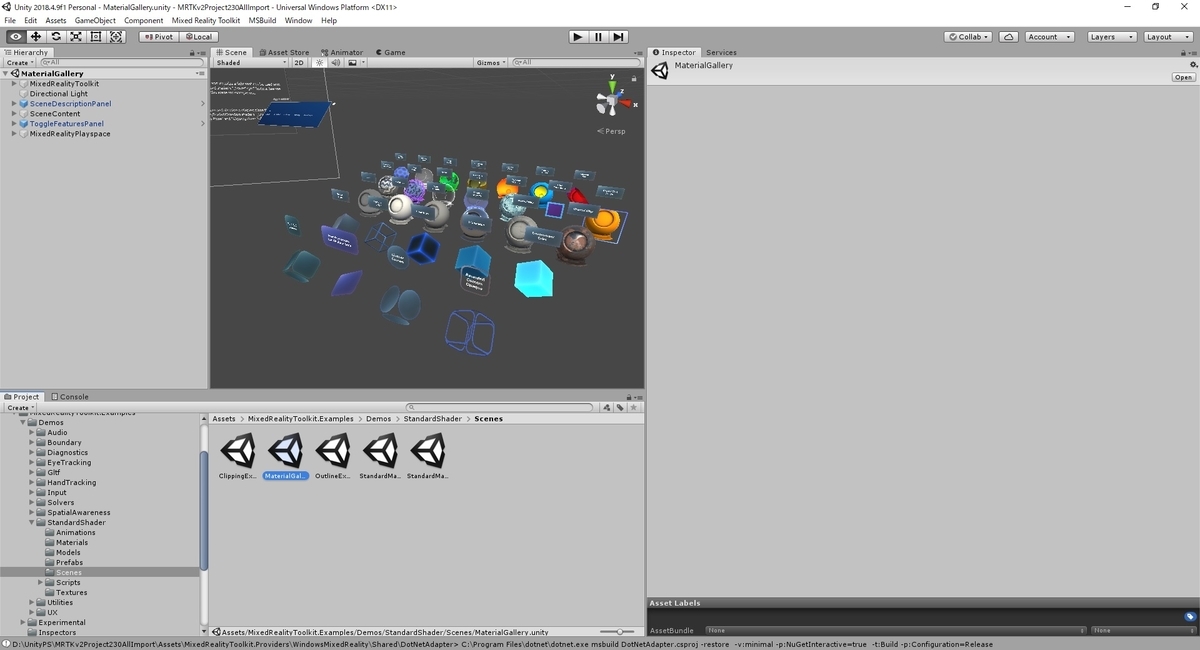Click Open button in Inspector
1200x650 pixels.
pos(1183,77)
